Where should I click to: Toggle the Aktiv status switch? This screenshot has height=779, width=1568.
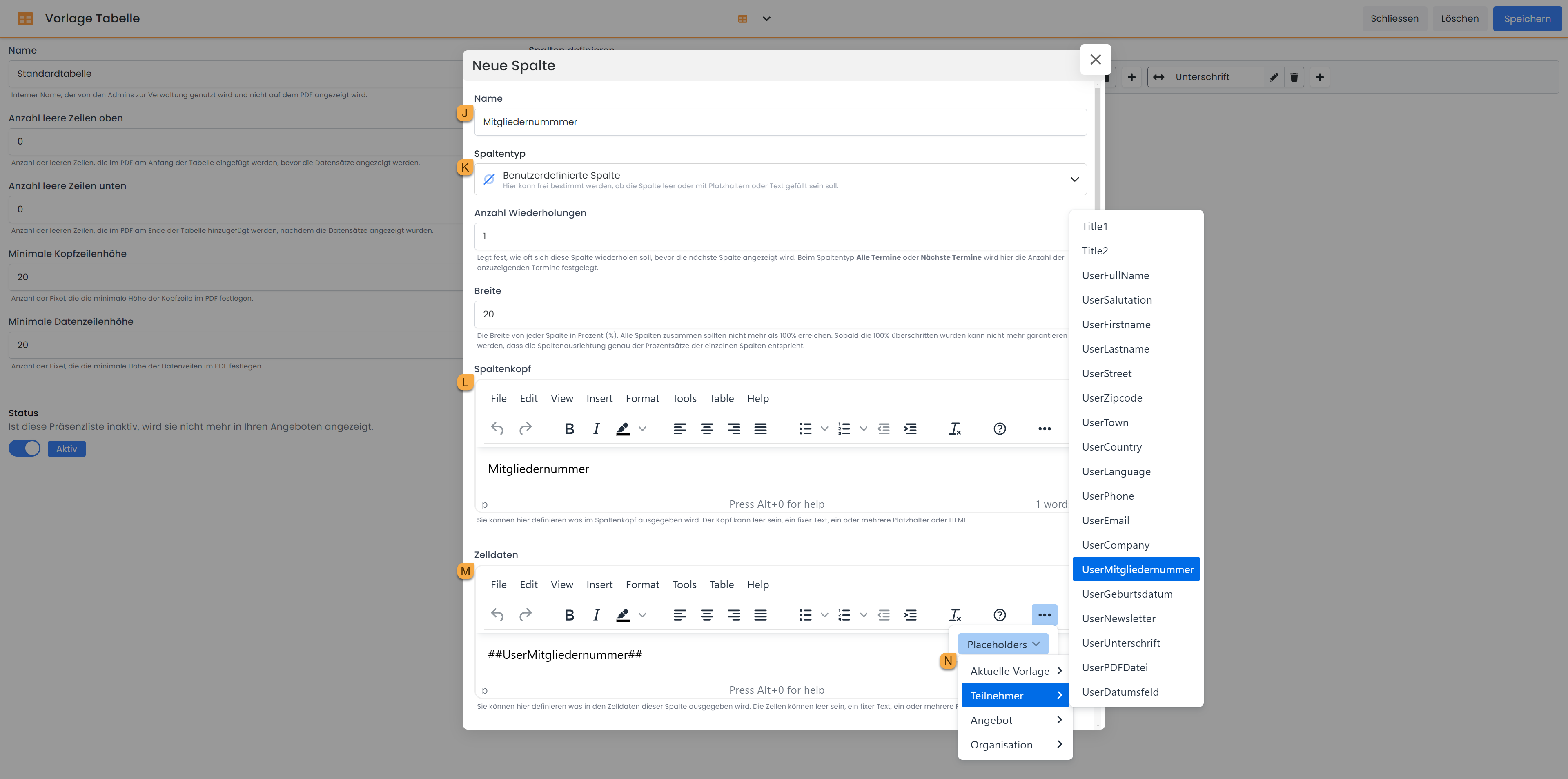click(x=25, y=448)
